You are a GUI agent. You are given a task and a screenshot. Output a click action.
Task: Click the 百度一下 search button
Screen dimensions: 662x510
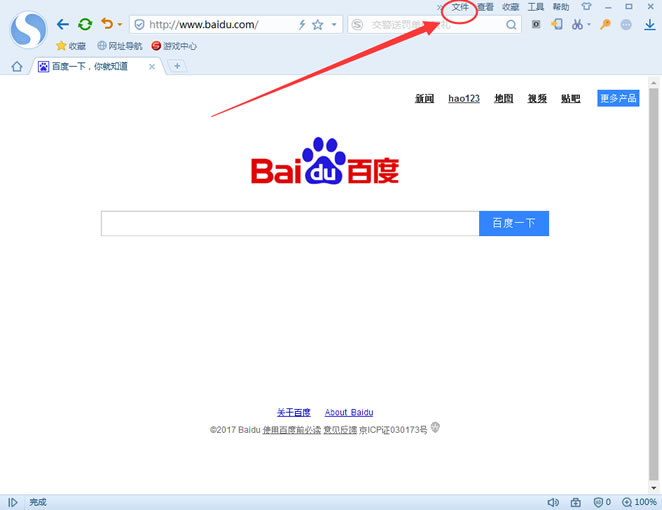(x=514, y=223)
